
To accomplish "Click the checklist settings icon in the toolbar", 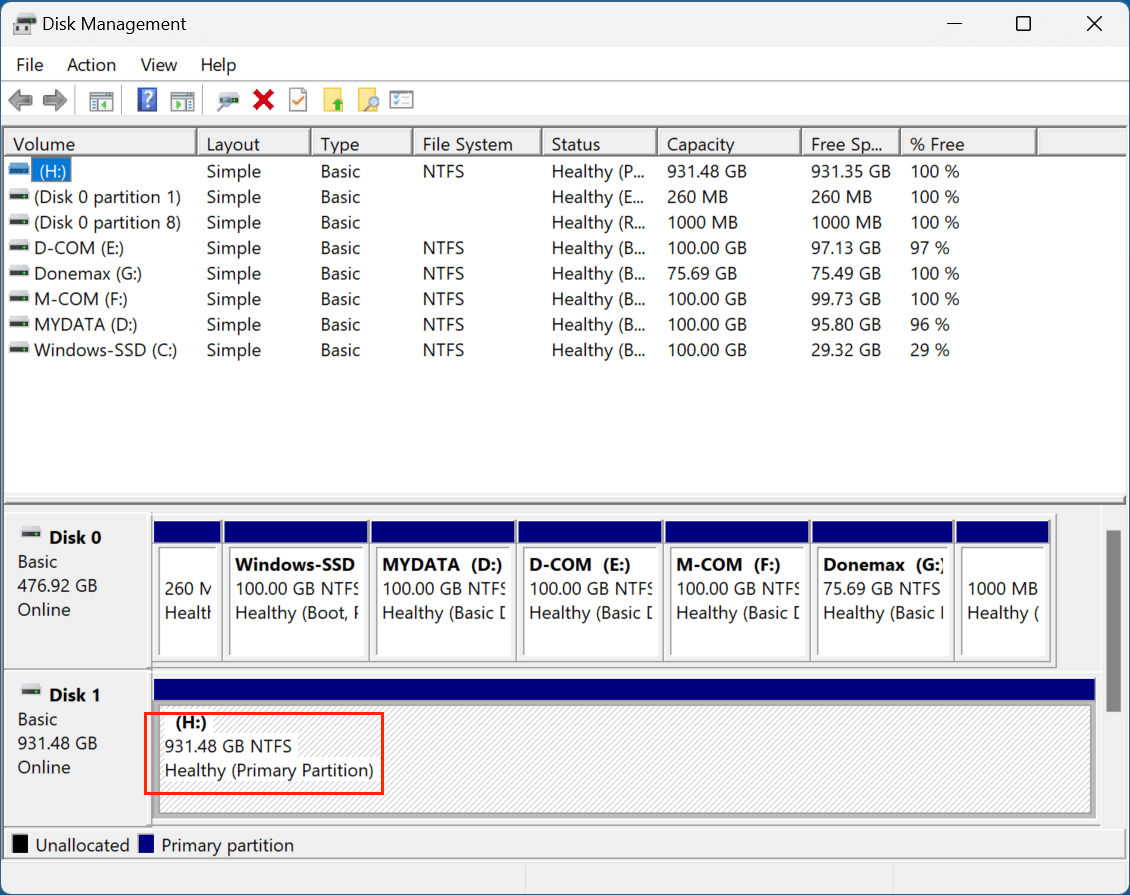I will [x=402, y=100].
